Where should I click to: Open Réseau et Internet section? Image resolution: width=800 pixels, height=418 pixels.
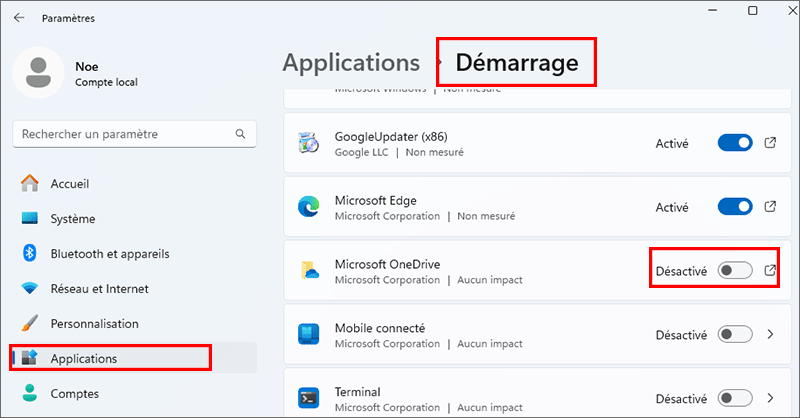click(x=134, y=288)
